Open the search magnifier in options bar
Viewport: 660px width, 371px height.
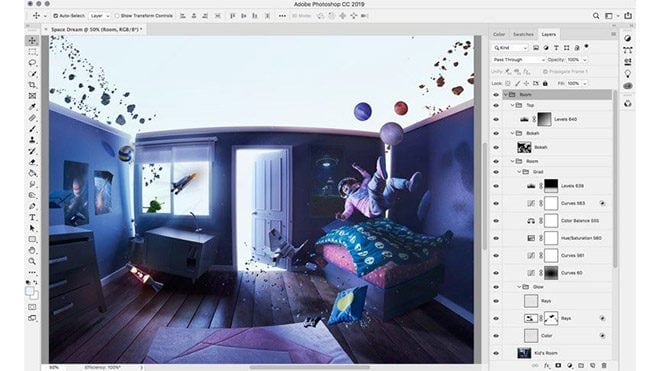click(596, 16)
